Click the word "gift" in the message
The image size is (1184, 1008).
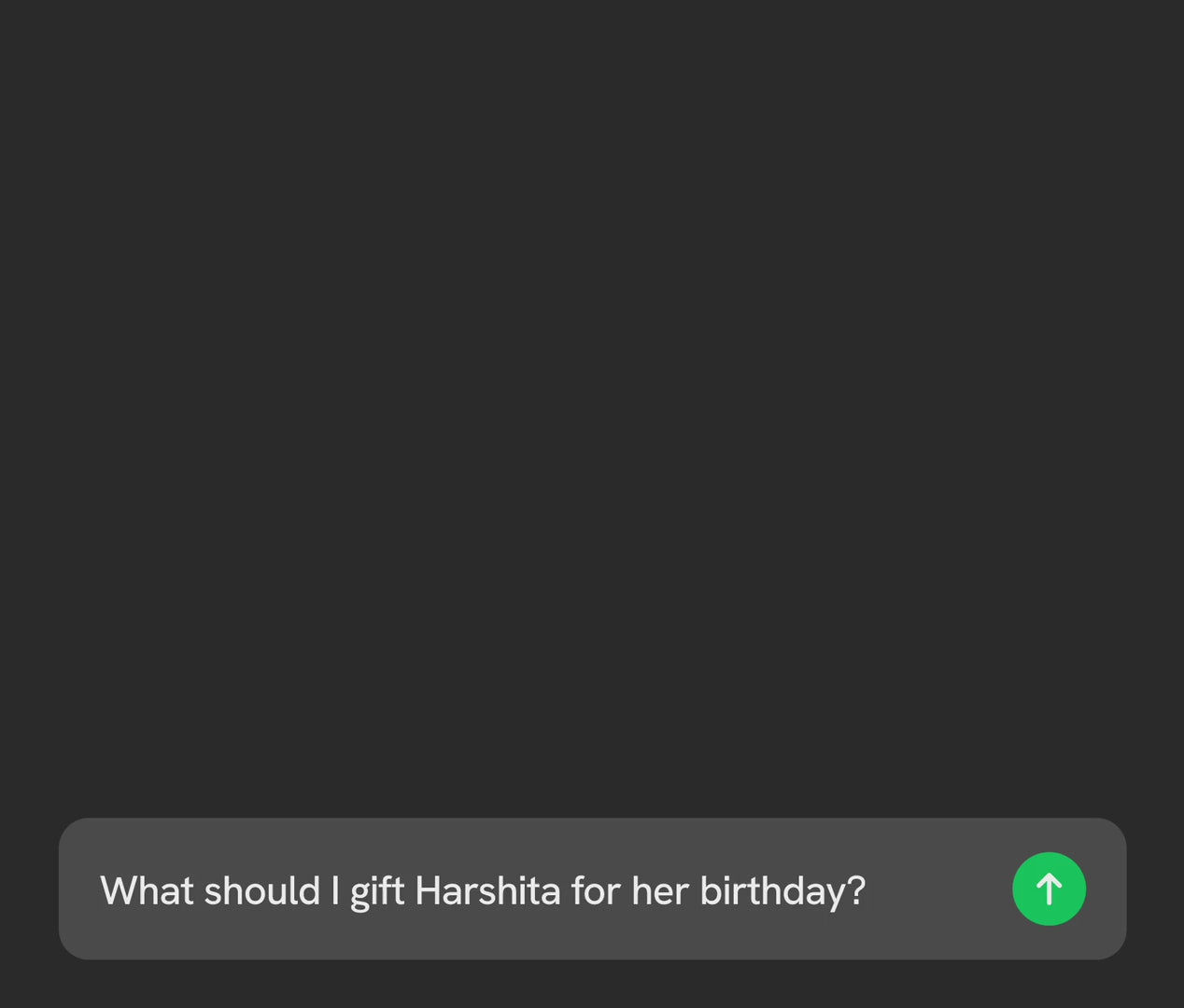[x=377, y=892]
